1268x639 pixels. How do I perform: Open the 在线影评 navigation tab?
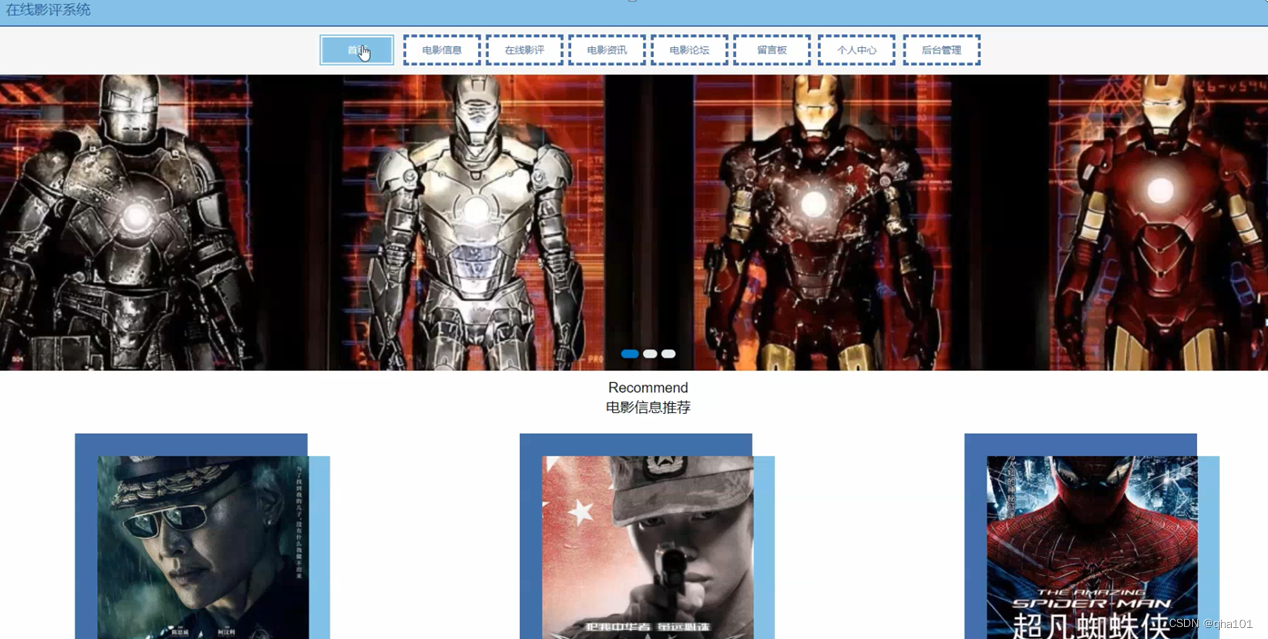click(x=524, y=50)
